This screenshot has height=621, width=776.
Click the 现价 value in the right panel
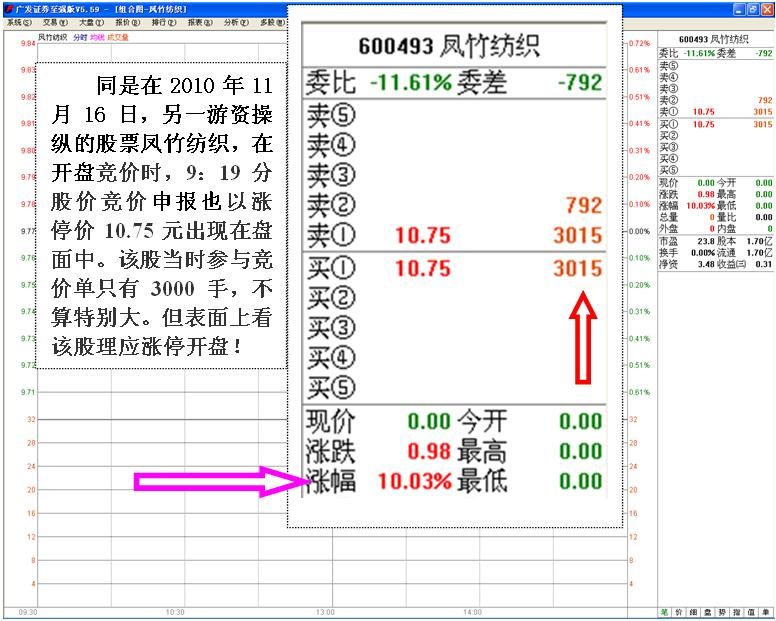coord(706,183)
